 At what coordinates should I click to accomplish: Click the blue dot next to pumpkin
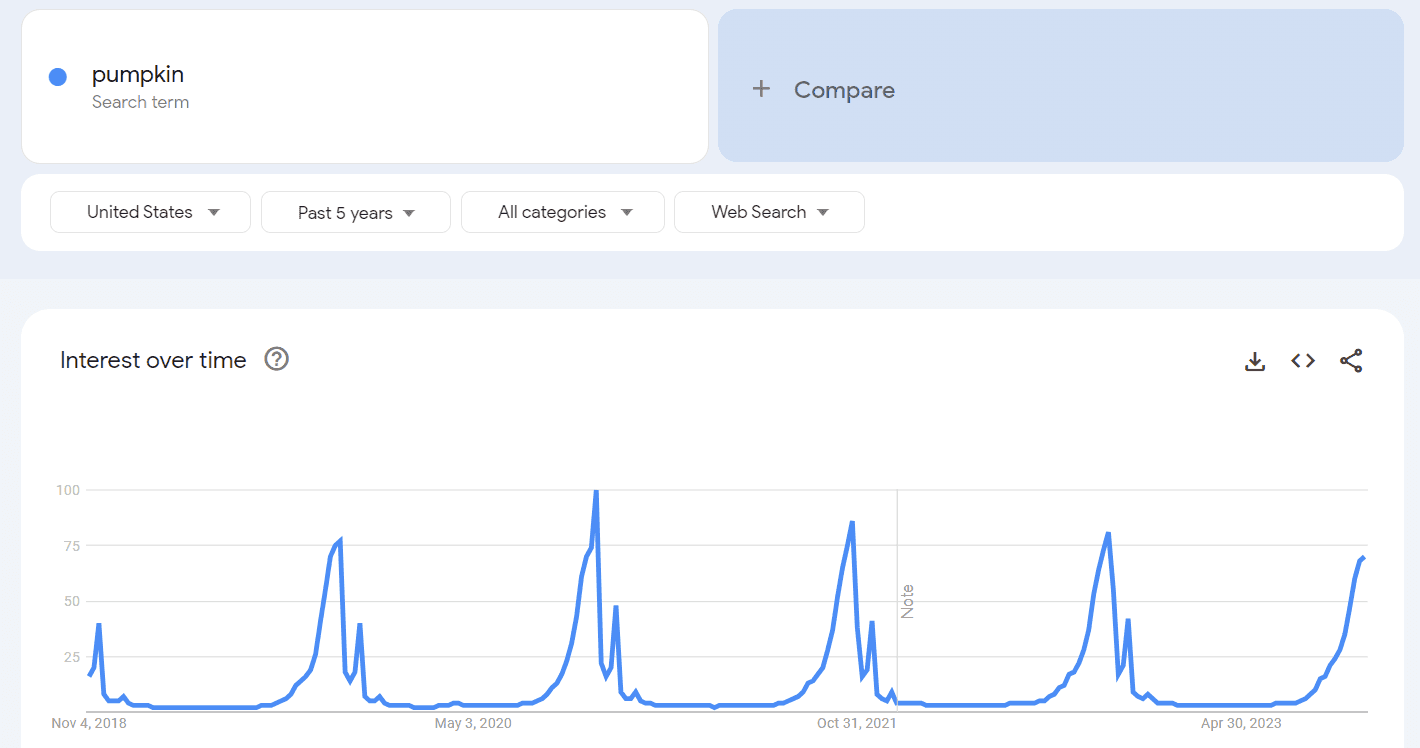(x=58, y=77)
